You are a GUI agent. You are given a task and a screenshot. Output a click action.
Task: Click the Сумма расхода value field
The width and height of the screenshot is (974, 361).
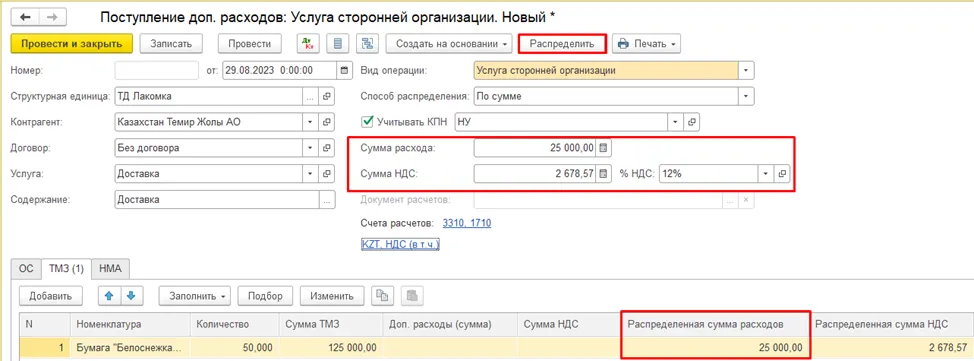[534, 148]
